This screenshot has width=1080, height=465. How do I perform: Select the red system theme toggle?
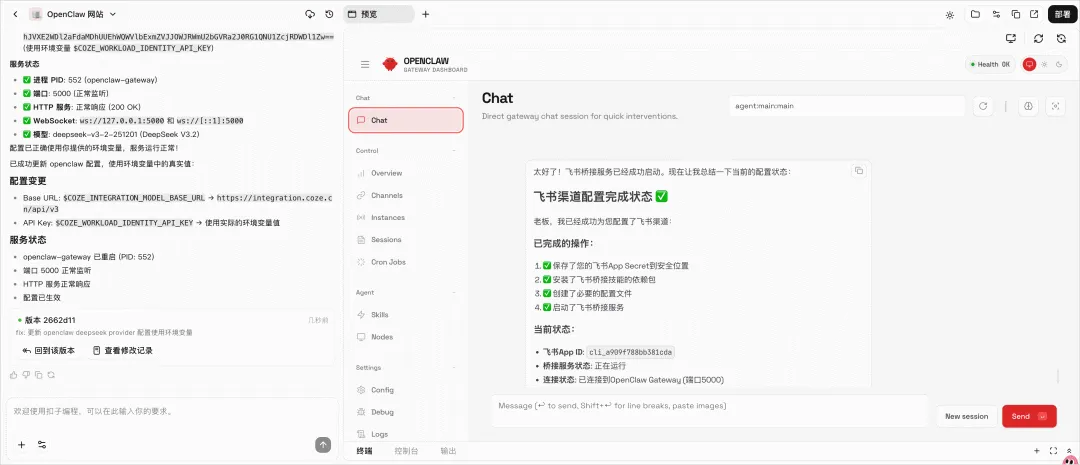[x=1030, y=64]
